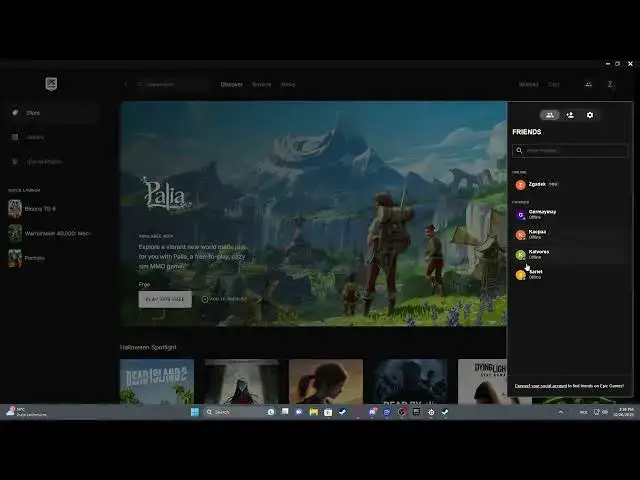Click the store search field
640x480 pixels.
click(173, 84)
